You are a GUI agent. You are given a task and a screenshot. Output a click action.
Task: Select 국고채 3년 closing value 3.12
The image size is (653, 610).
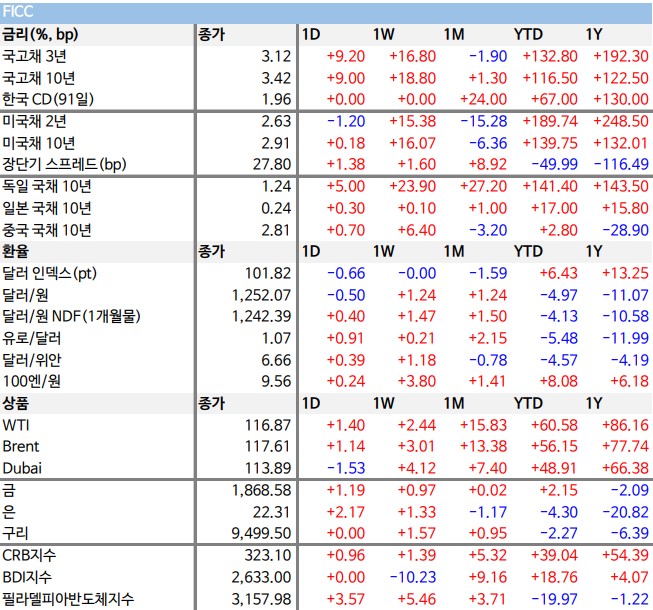(276, 56)
